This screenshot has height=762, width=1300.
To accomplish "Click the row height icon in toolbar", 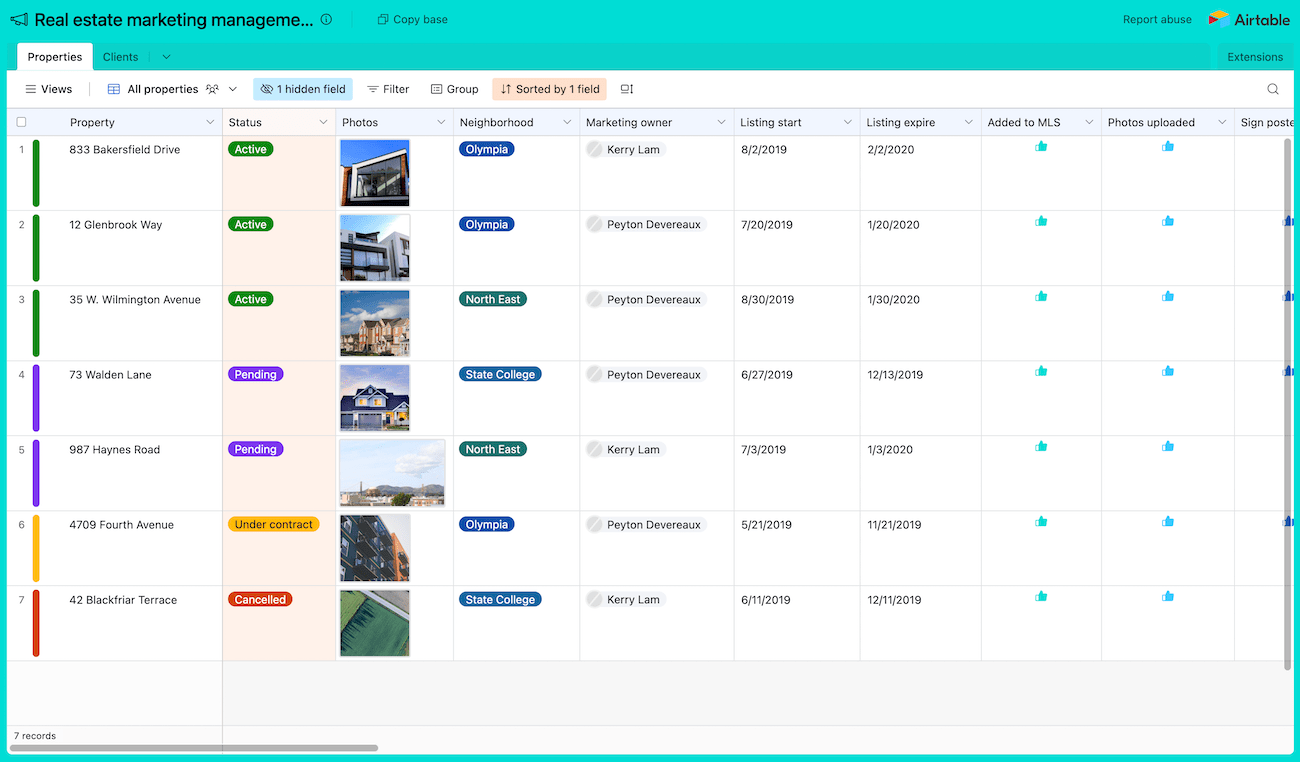I will (627, 89).
